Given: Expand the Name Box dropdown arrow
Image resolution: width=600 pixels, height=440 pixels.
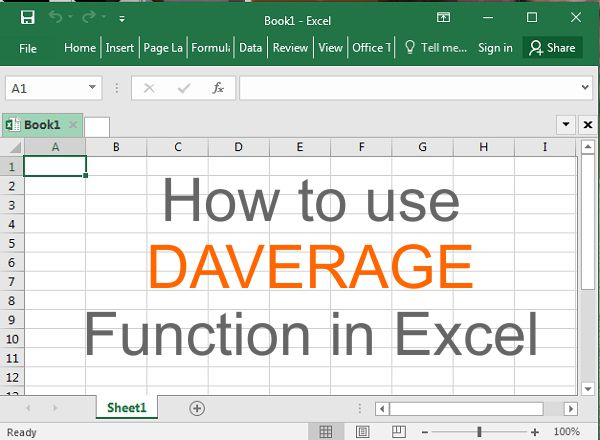Looking at the screenshot, I should [x=92, y=88].
